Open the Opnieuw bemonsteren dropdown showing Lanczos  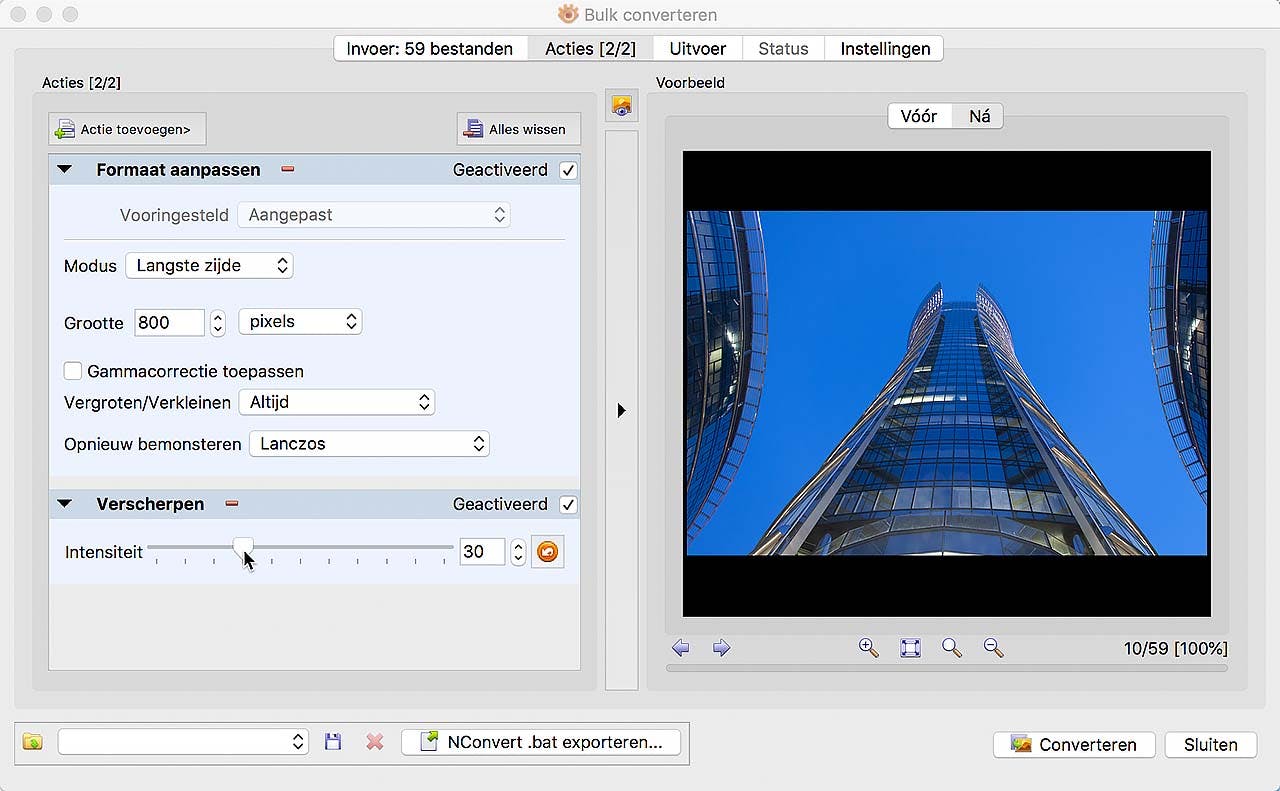pyautogui.click(x=369, y=444)
